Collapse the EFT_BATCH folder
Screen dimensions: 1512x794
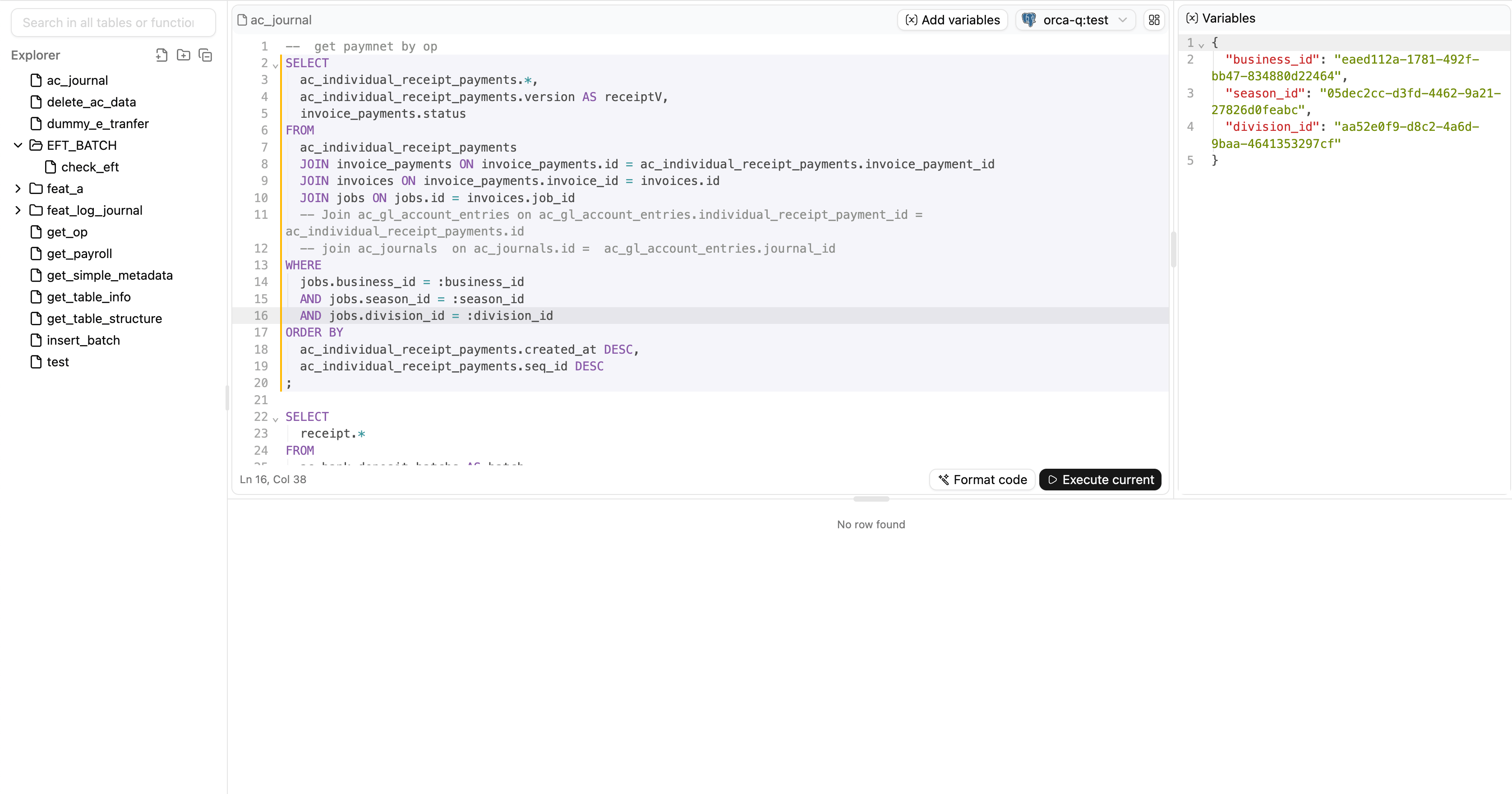coord(18,145)
